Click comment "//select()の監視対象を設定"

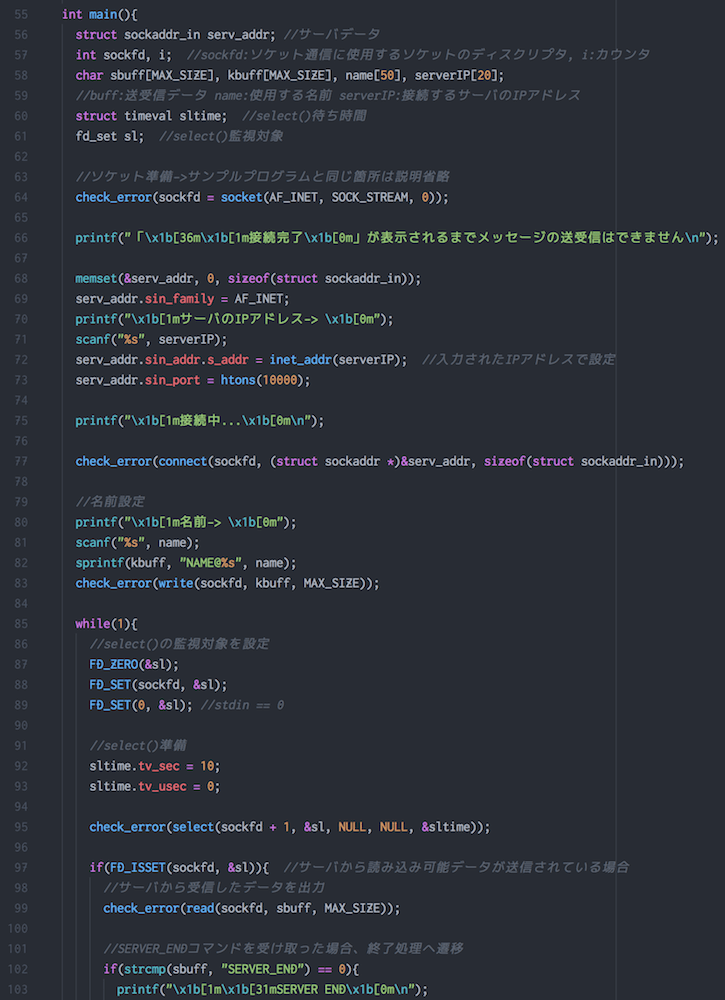(179, 644)
